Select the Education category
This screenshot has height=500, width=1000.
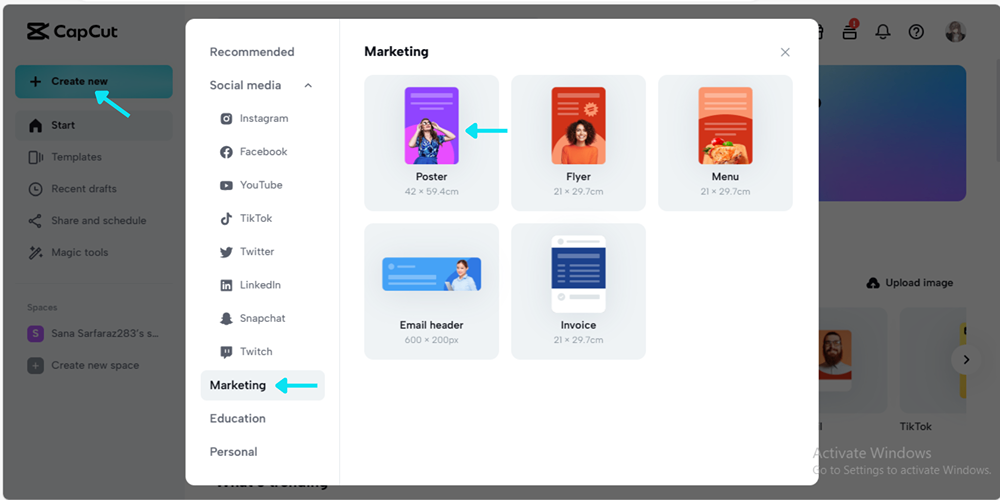(x=238, y=418)
